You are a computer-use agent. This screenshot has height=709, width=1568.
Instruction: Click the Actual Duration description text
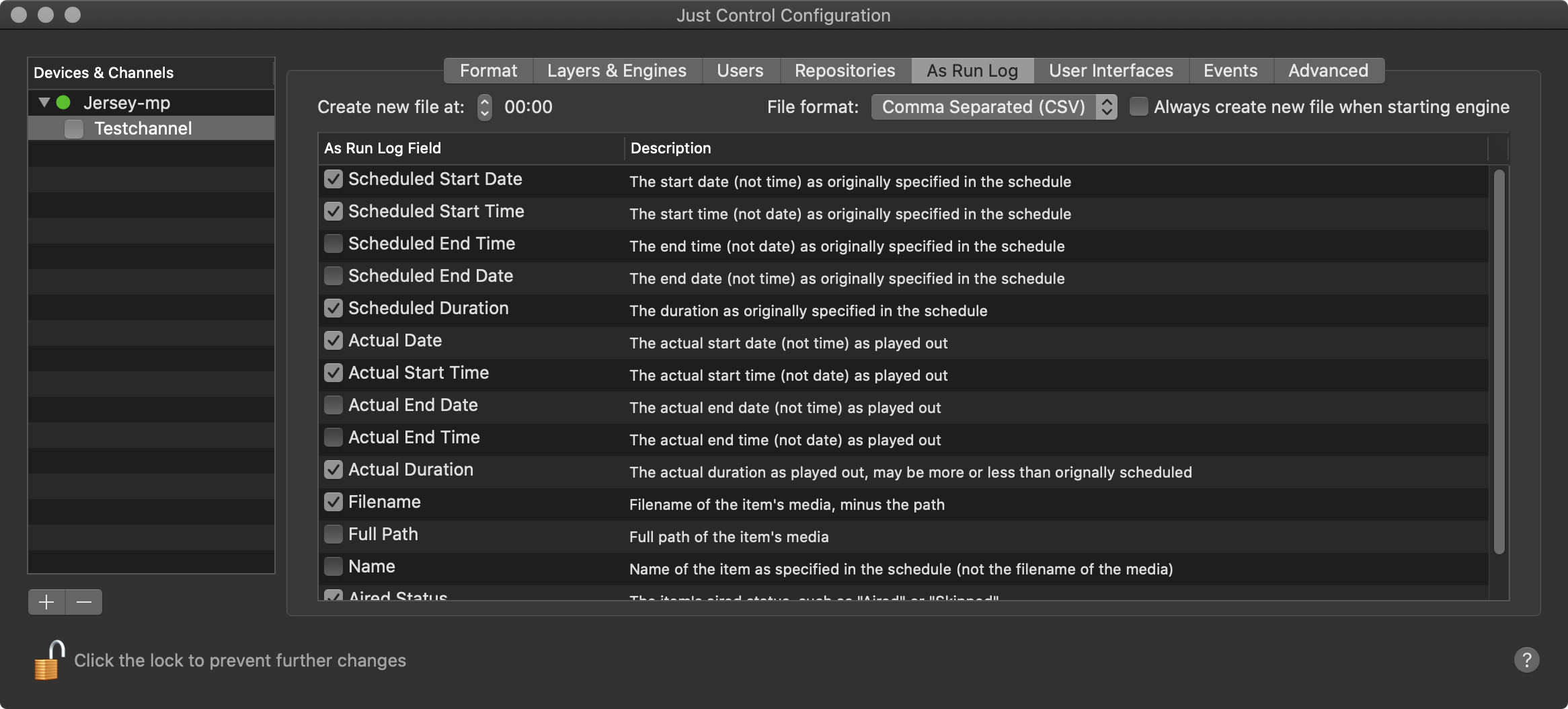point(910,472)
